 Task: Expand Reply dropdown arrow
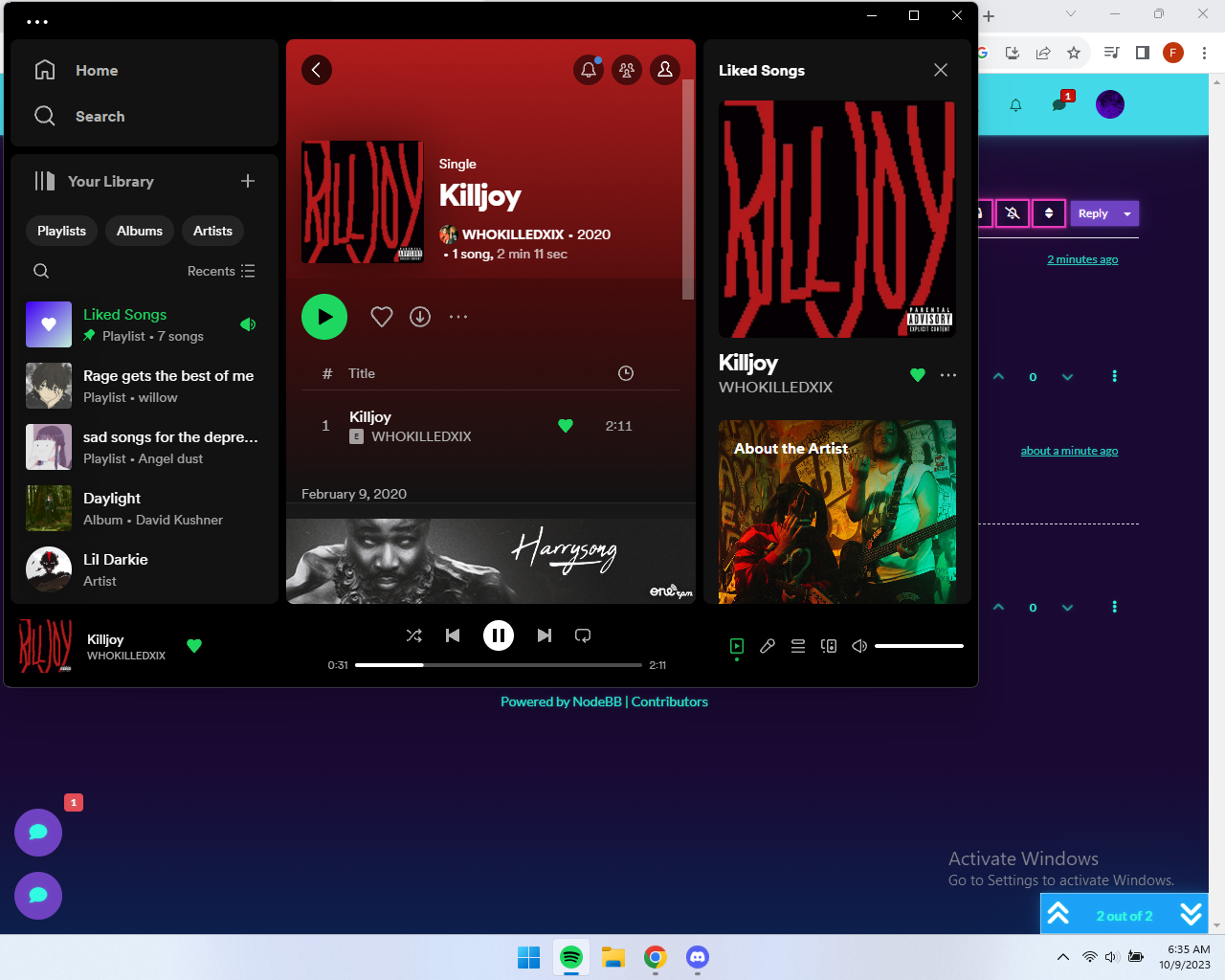(x=1127, y=213)
